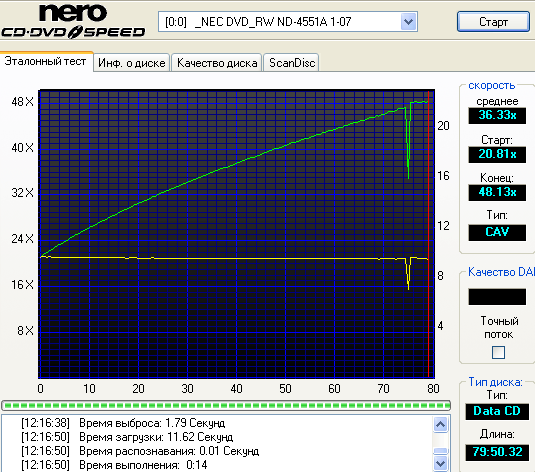The height and width of the screenshot is (472, 535).
Task: Enable the Точный поток checkbox
Action: (x=498, y=352)
